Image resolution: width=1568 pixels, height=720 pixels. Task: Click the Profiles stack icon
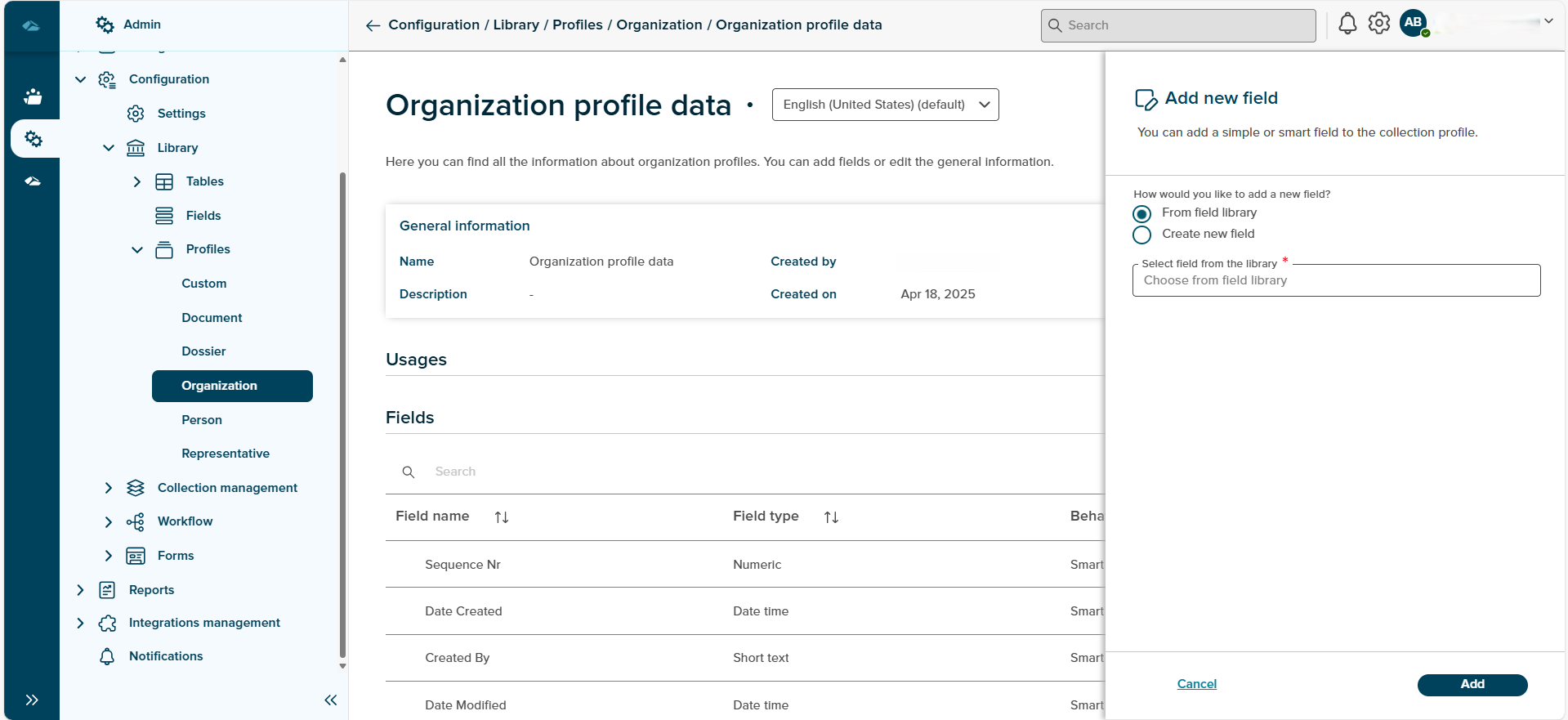tap(164, 249)
